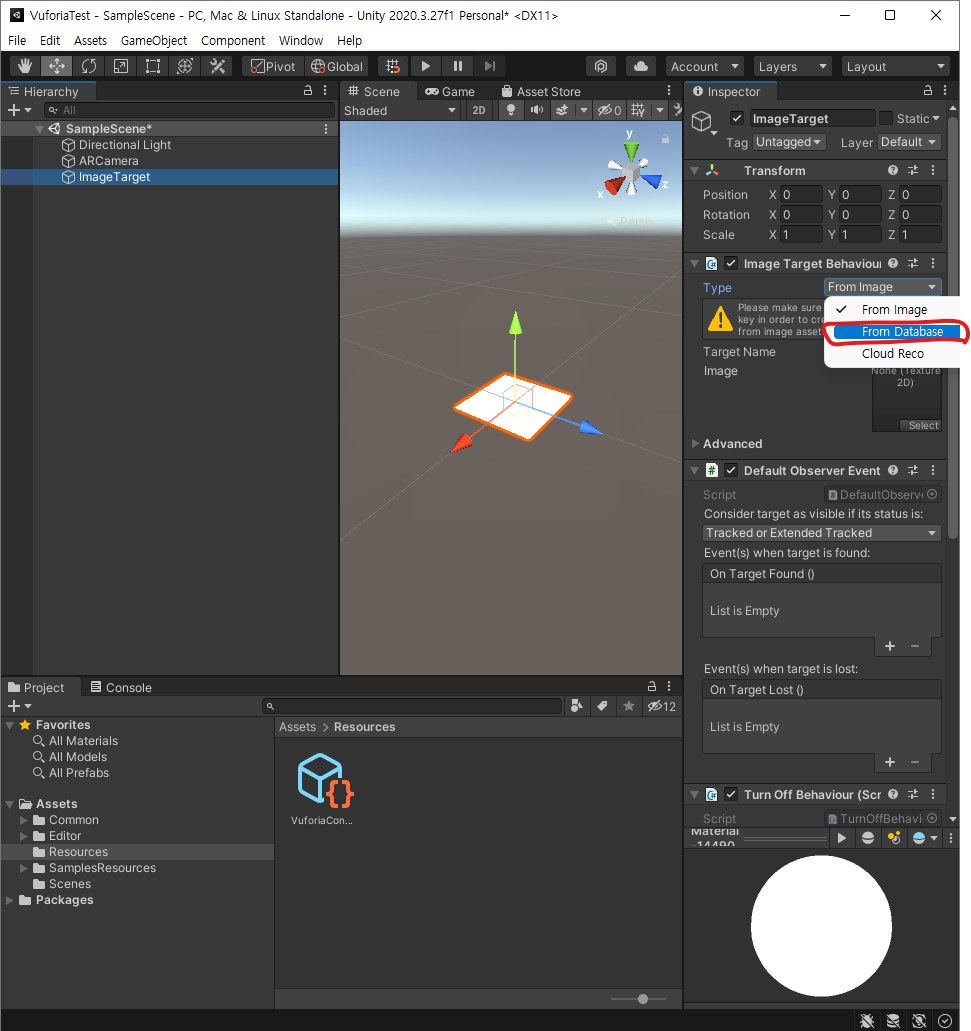Screen dimensions: 971x1031
Task: Open the Shaded draw mode dropdown
Action: 399,110
